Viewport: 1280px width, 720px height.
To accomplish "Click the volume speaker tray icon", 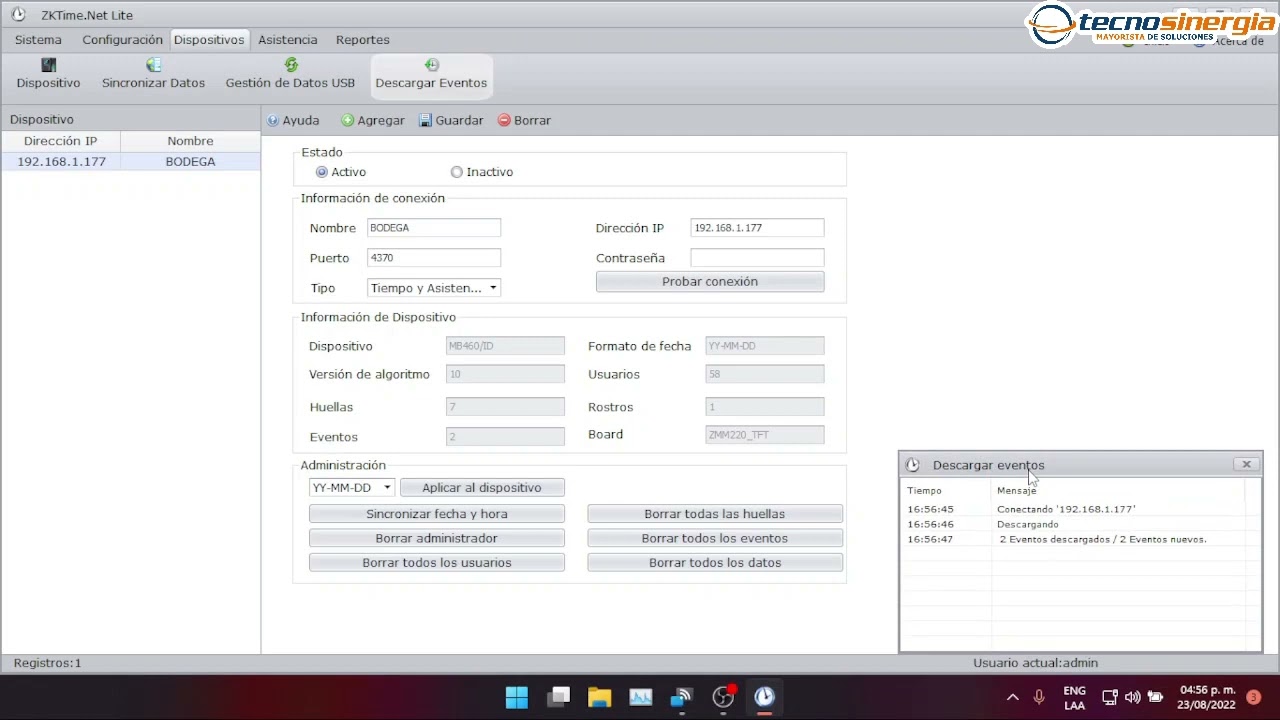I will point(1132,697).
